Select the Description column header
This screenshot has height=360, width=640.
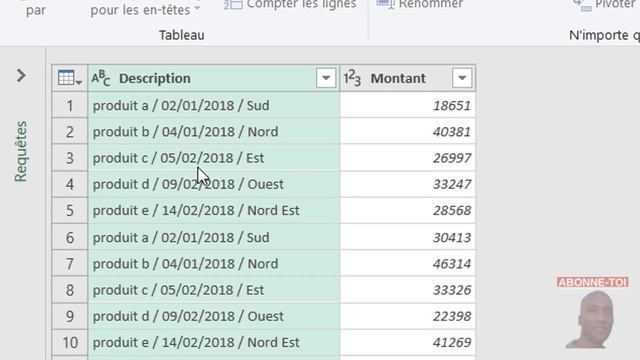(x=213, y=78)
